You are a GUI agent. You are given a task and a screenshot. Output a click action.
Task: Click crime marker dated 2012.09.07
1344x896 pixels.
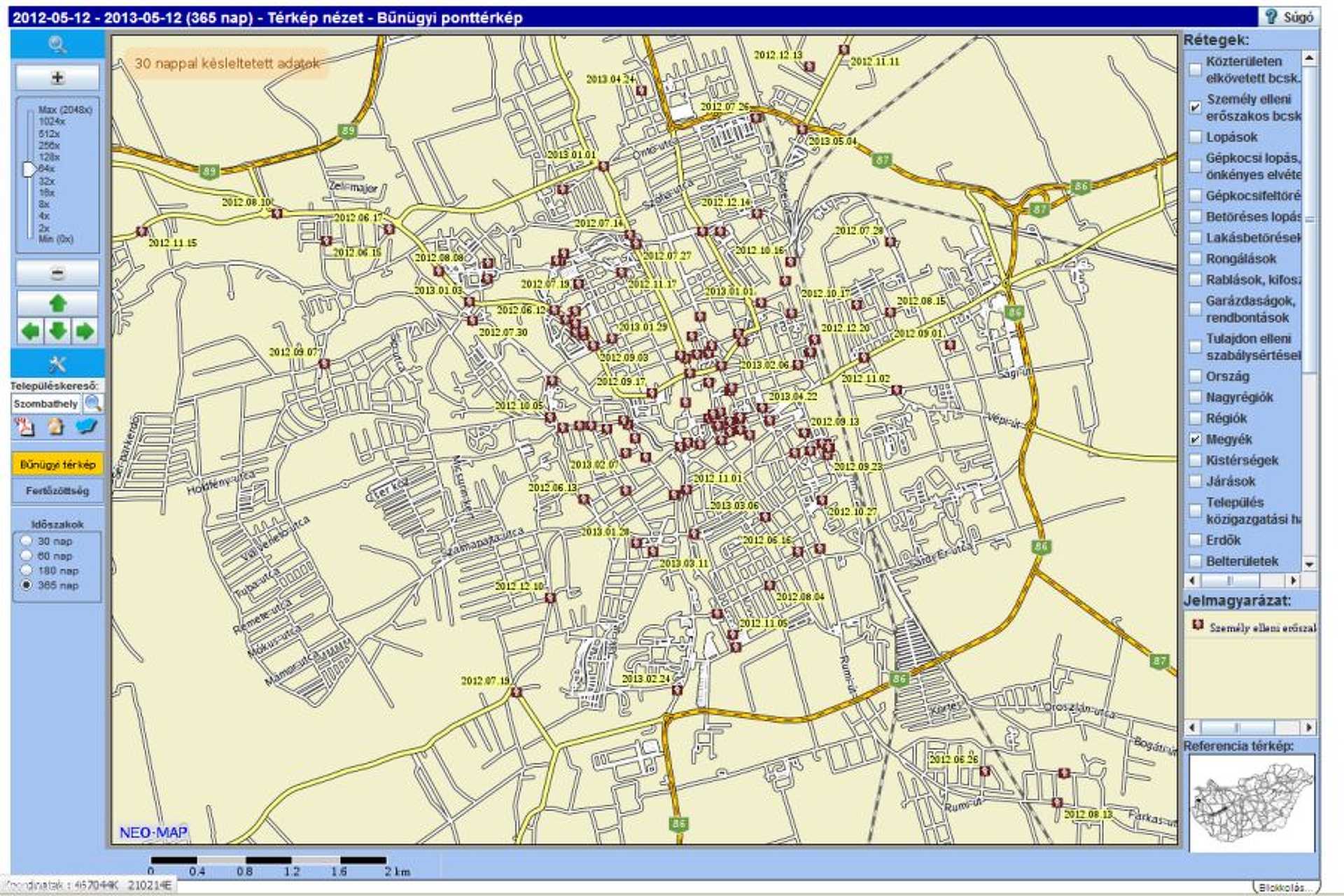coord(324,363)
